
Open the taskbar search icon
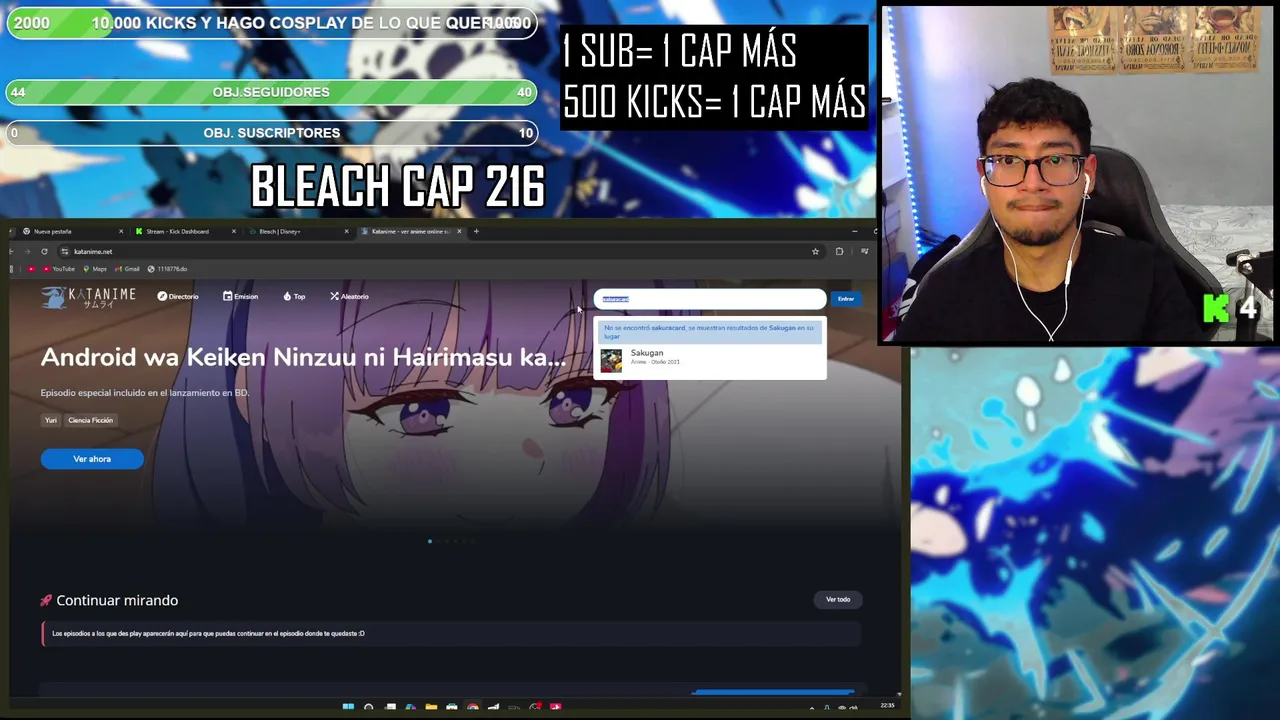coord(369,707)
